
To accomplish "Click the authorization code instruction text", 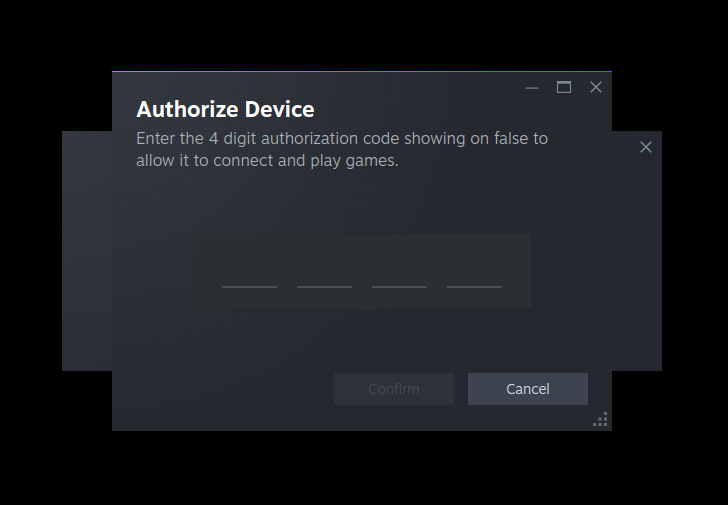I will (342, 149).
